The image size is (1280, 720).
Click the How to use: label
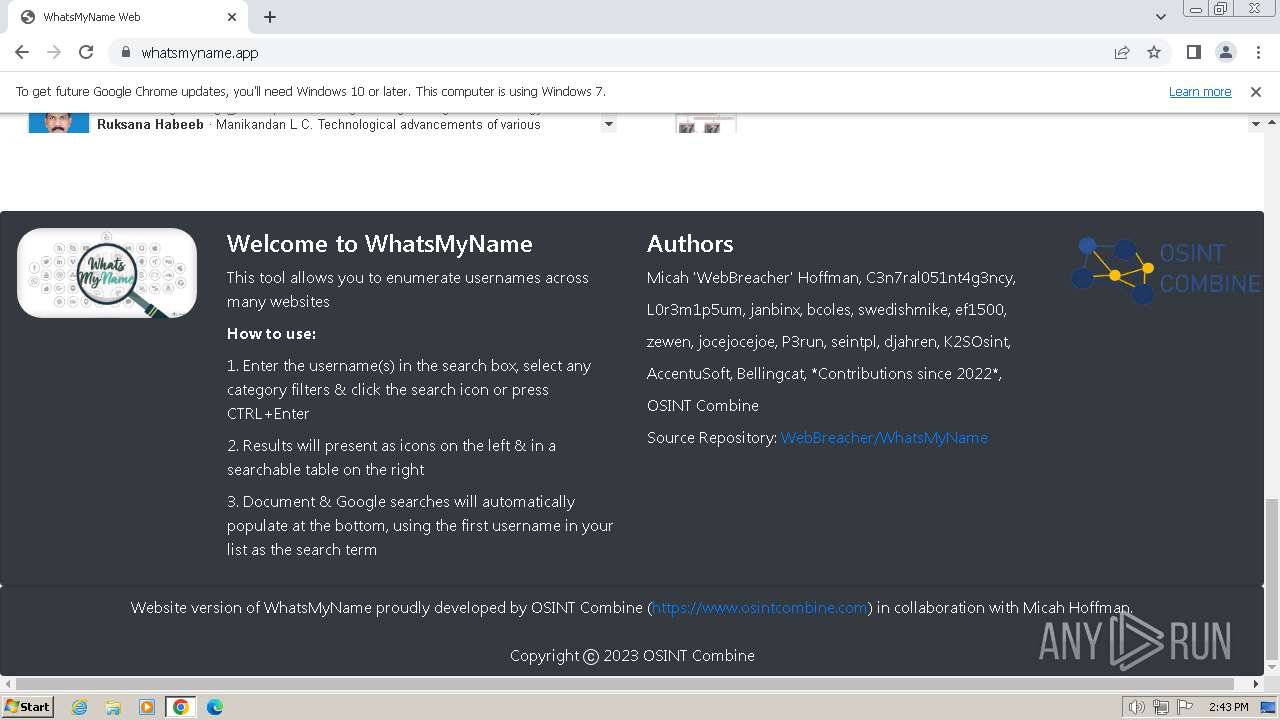(271, 334)
